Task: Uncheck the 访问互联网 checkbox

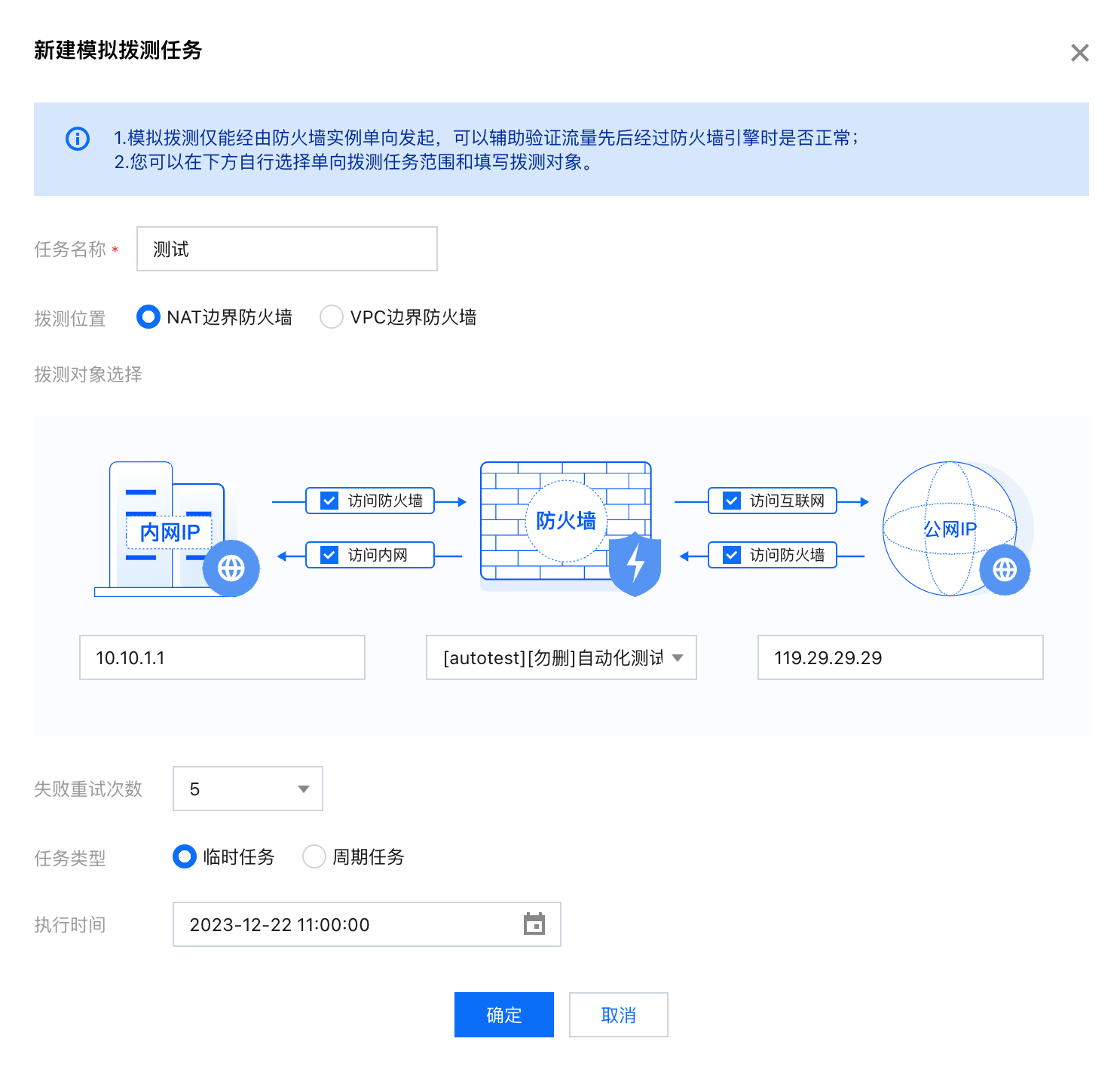Action: point(732,501)
